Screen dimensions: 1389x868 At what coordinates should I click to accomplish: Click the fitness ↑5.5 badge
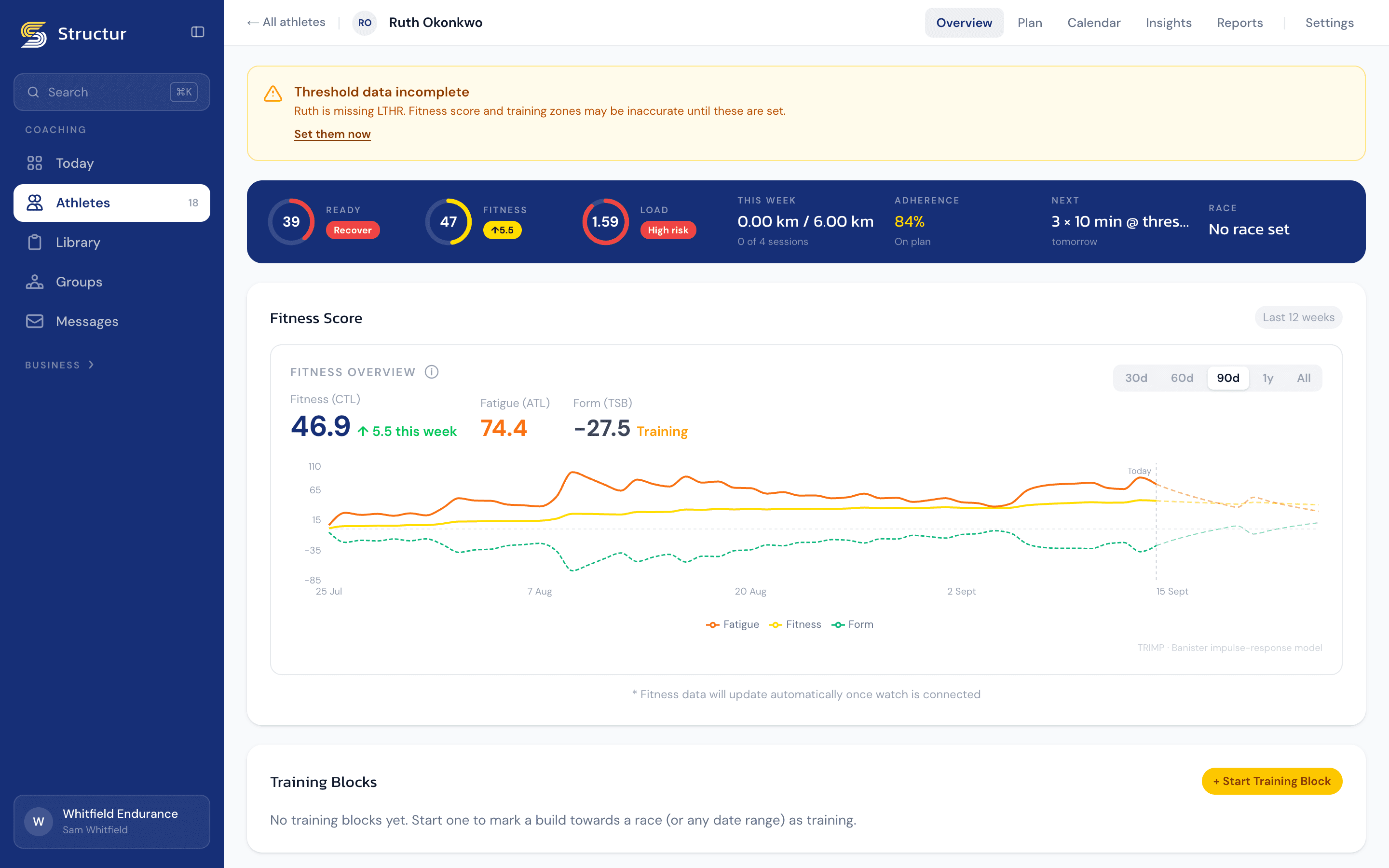click(502, 230)
